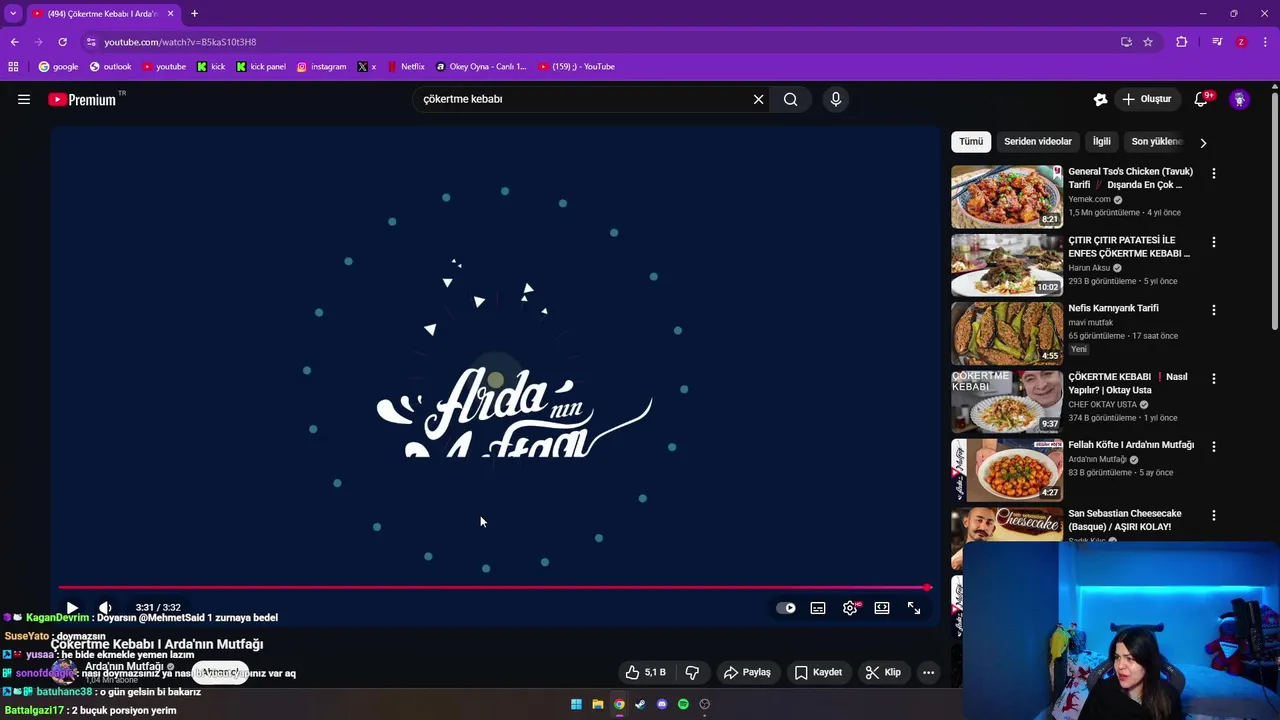The height and width of the screenshot is (720, 1280).
Task: Select the Son yüklenenler chip
Action: click(1157, 142)
